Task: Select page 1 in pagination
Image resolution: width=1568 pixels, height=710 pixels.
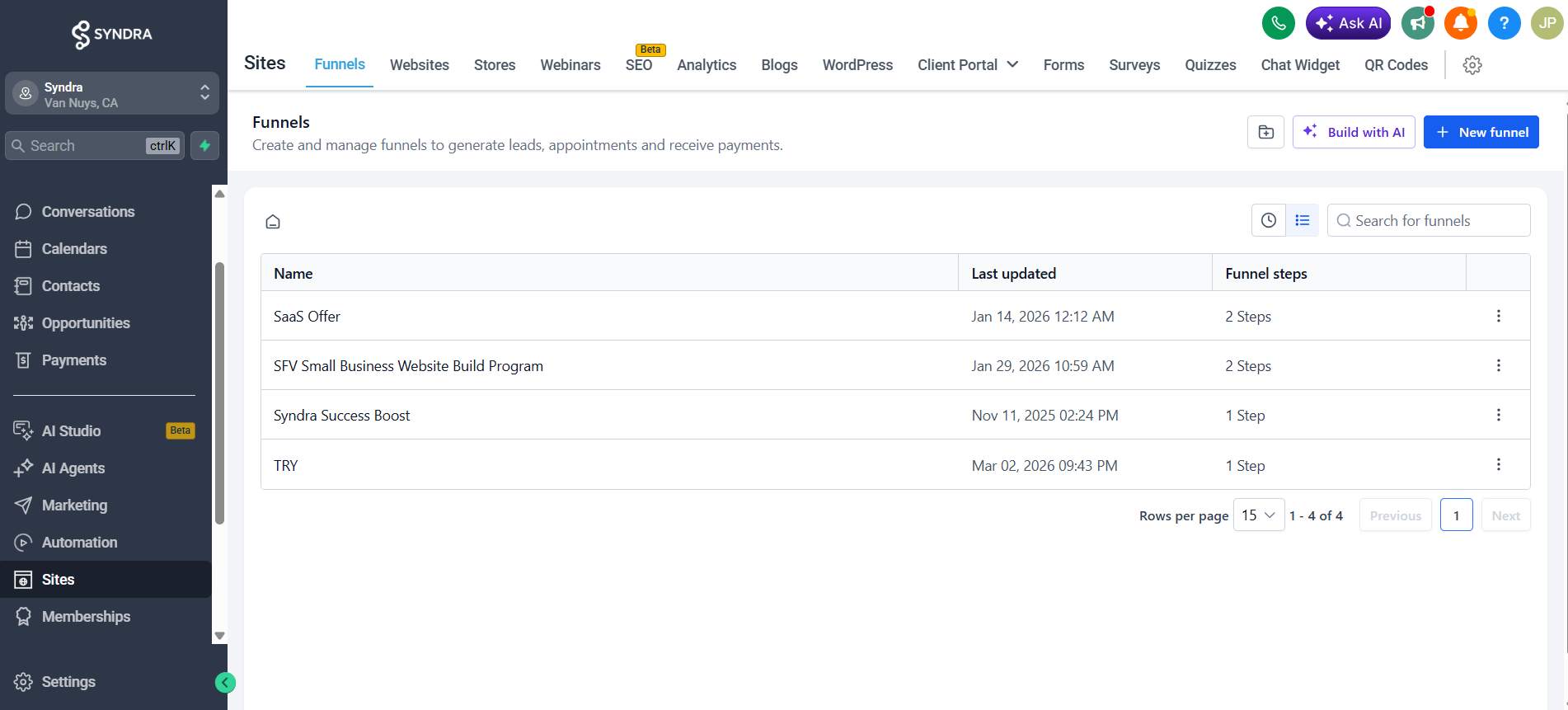Action: [1456, 515]
